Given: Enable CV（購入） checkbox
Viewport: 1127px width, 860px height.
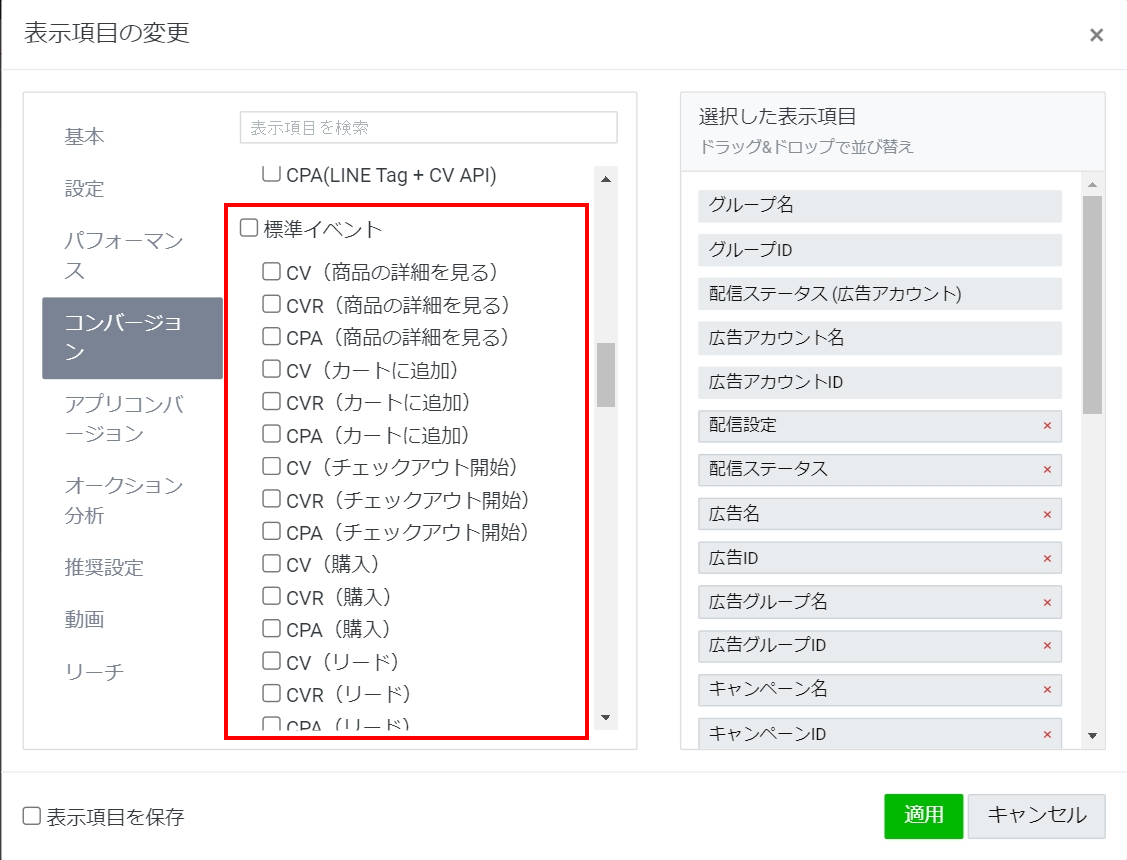Looking at the screenshot, I should tap(271, 564).
